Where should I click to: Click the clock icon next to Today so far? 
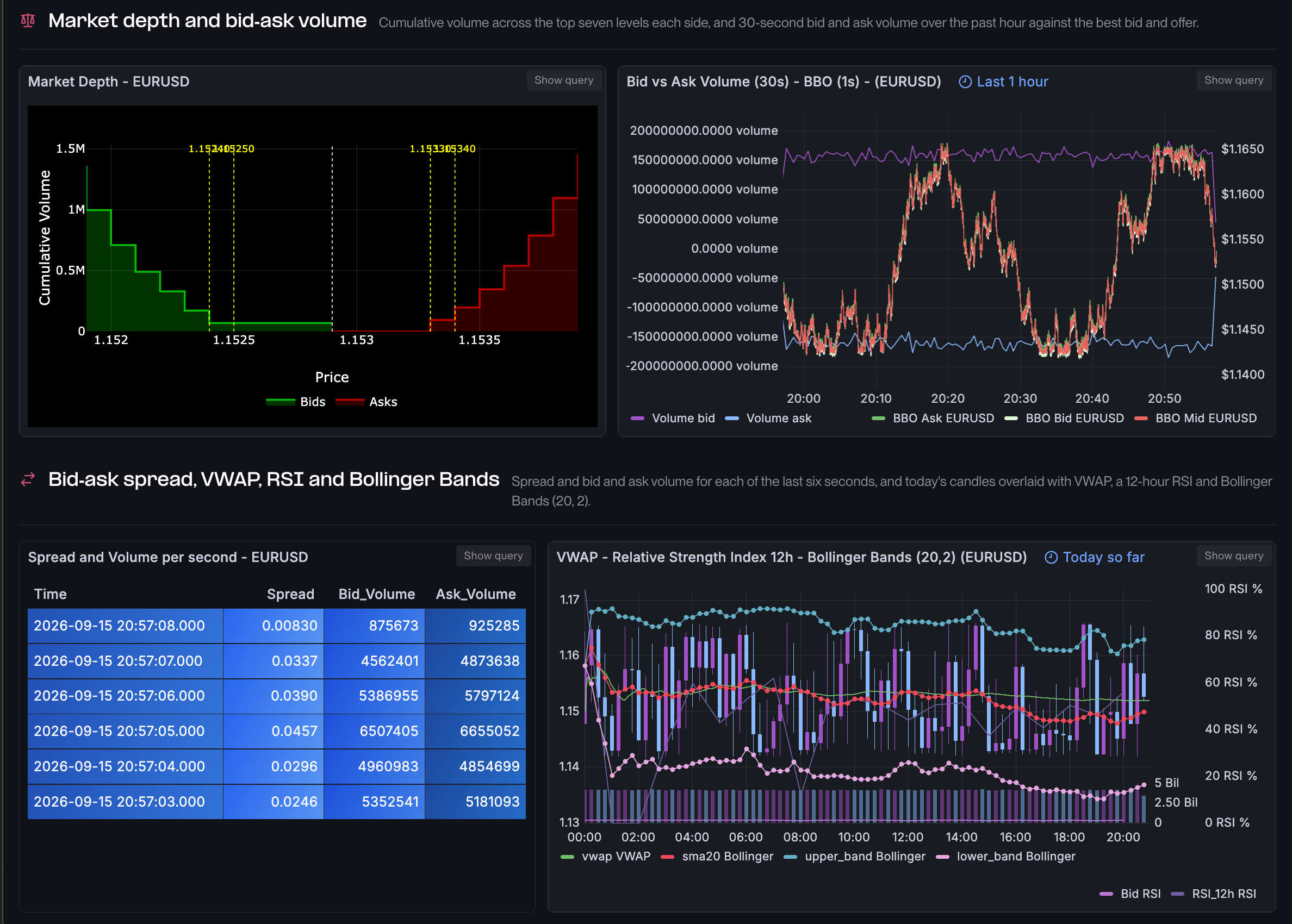pos(1051,558)
